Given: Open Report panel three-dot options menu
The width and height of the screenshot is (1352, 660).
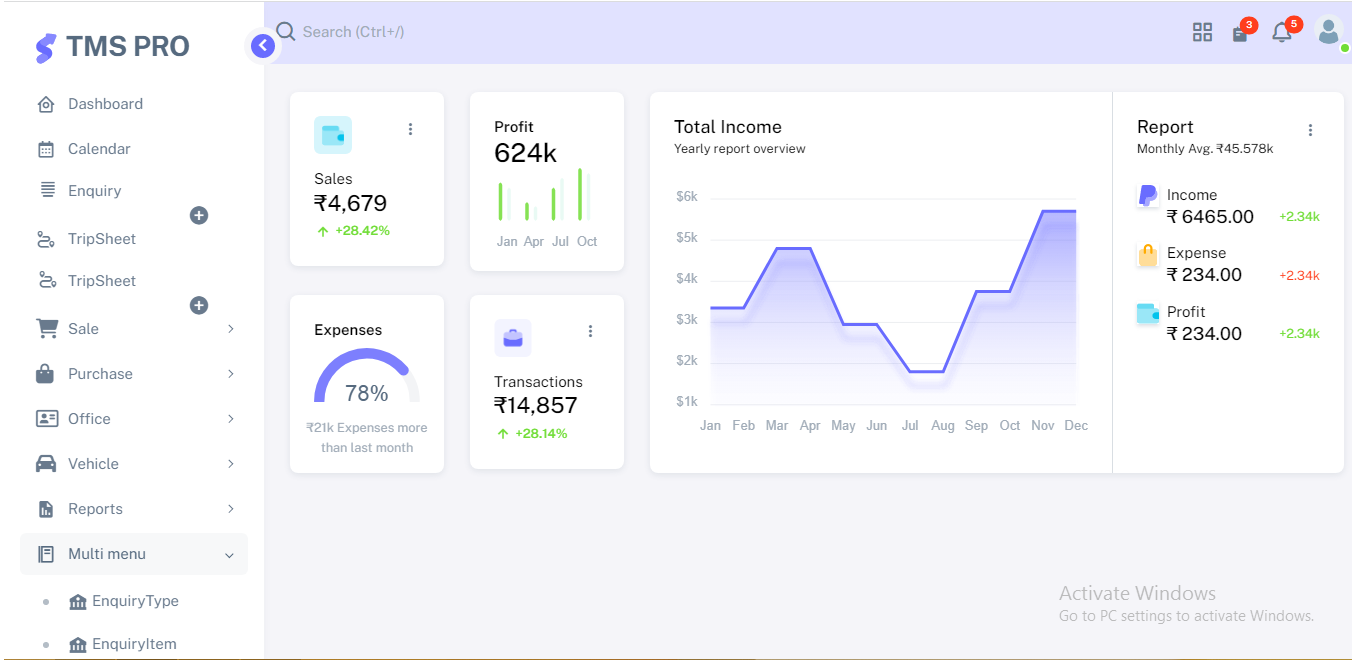Looking at the screenshot, I should coord(1310,130).
